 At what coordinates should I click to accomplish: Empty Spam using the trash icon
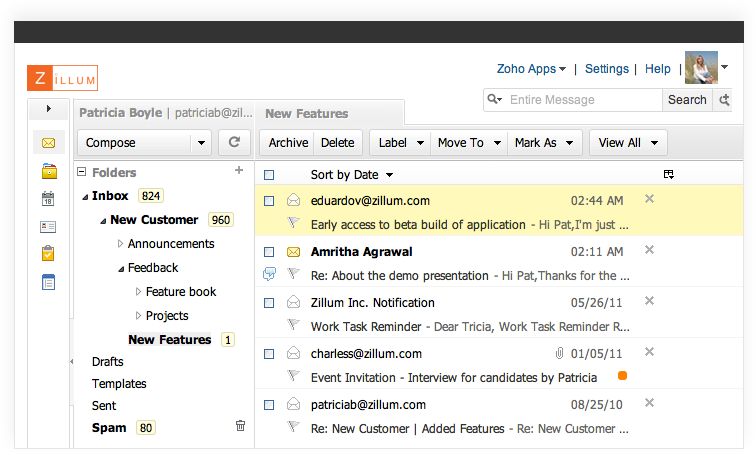point(240,426)
